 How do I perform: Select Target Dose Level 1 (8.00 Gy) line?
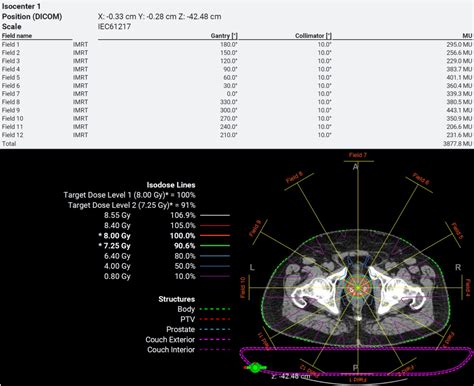point(130,195)
